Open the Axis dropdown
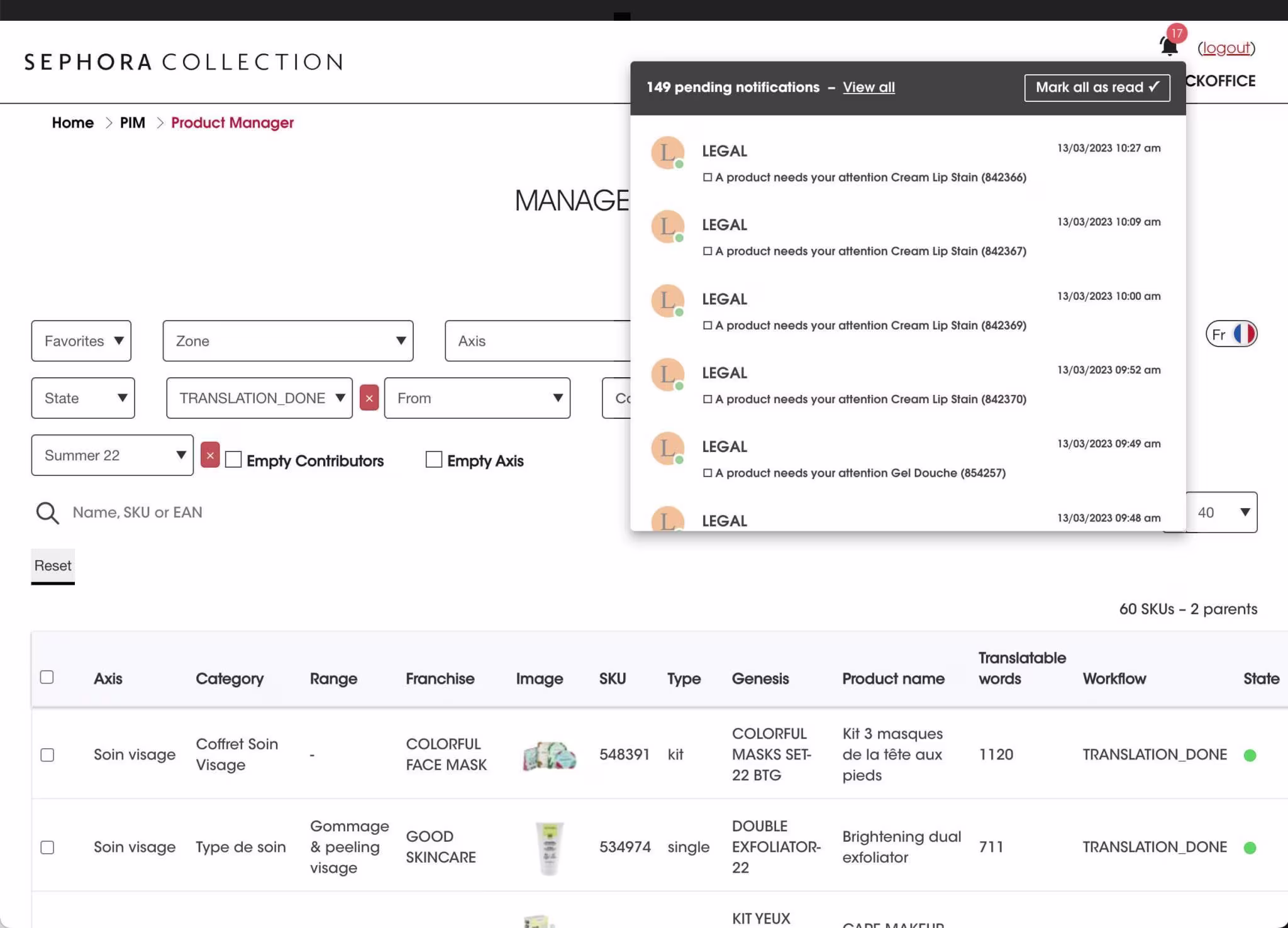 click(x=538, y=341)
